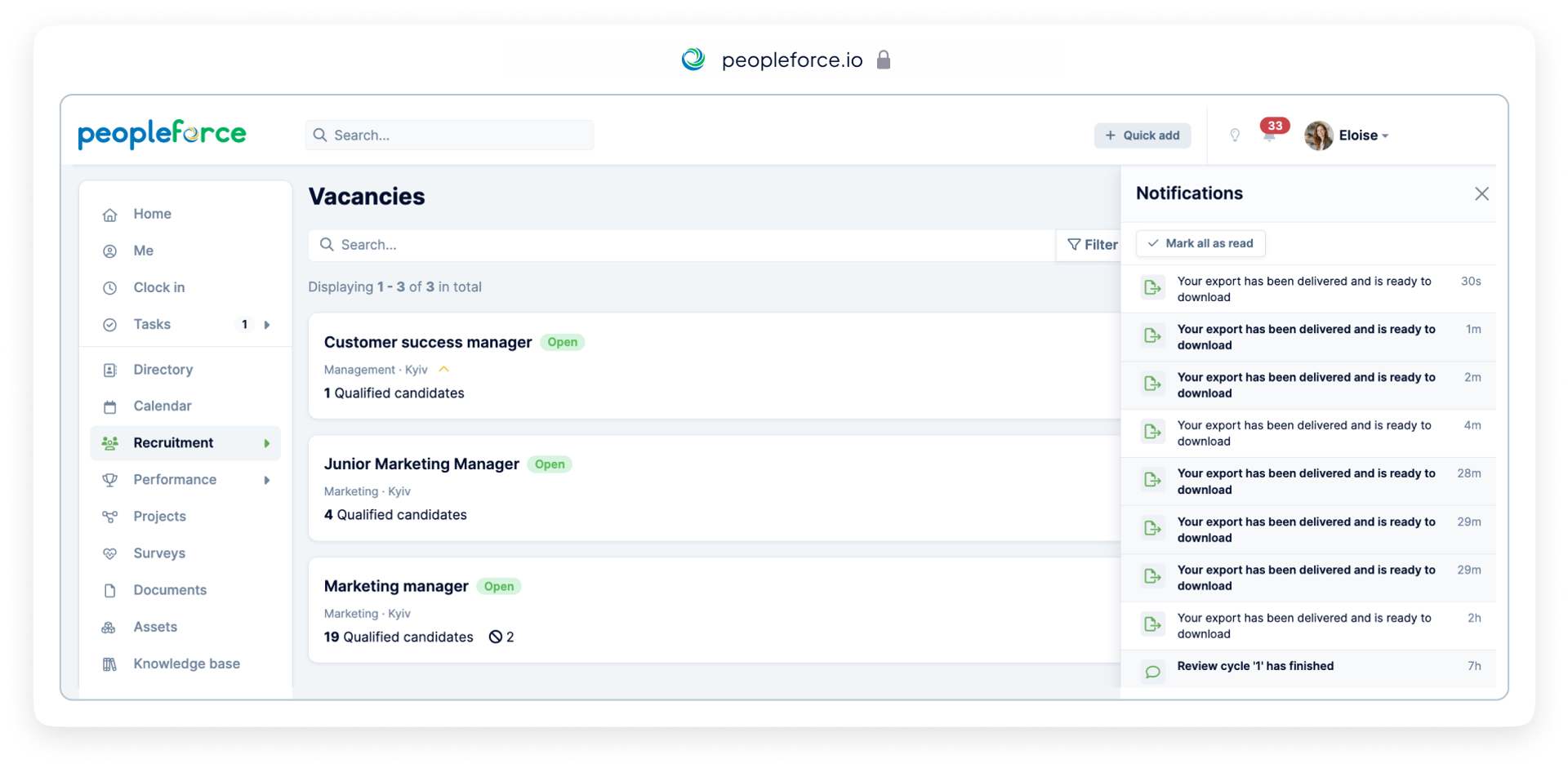Go to Home in sidebar
The height and width of the screenshot is (768, 1568).
pos(152,214)
